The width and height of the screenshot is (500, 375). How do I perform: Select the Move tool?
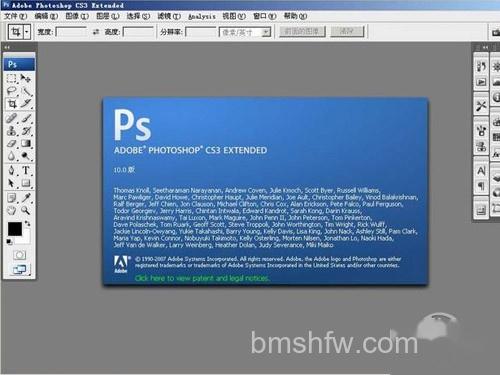(26, 78)
